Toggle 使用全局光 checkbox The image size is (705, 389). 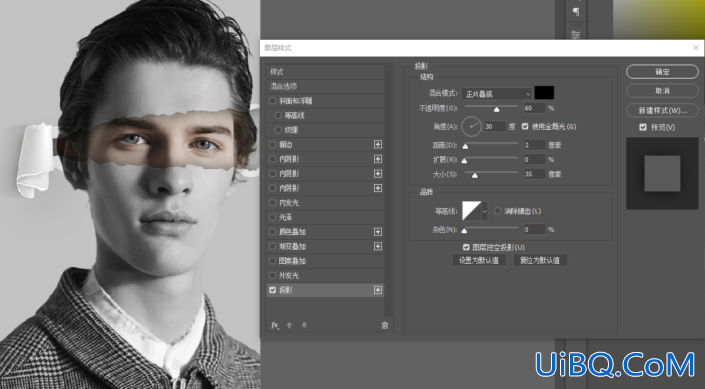[525, 126]
